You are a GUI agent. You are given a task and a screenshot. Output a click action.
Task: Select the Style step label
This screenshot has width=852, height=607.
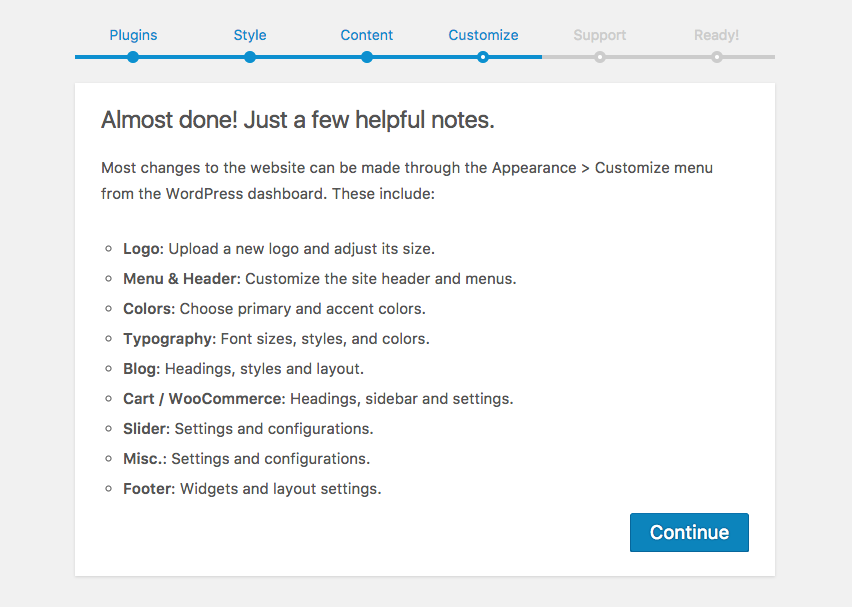pos(250,35)
